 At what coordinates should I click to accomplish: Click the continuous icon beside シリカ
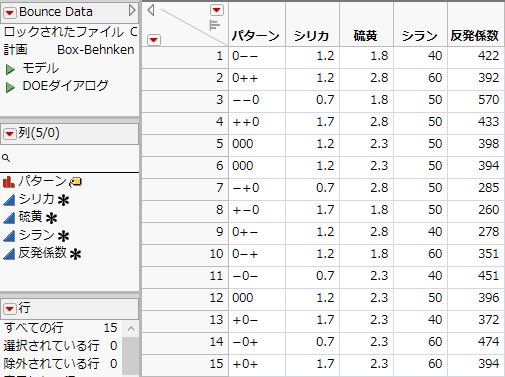(9, 200)
